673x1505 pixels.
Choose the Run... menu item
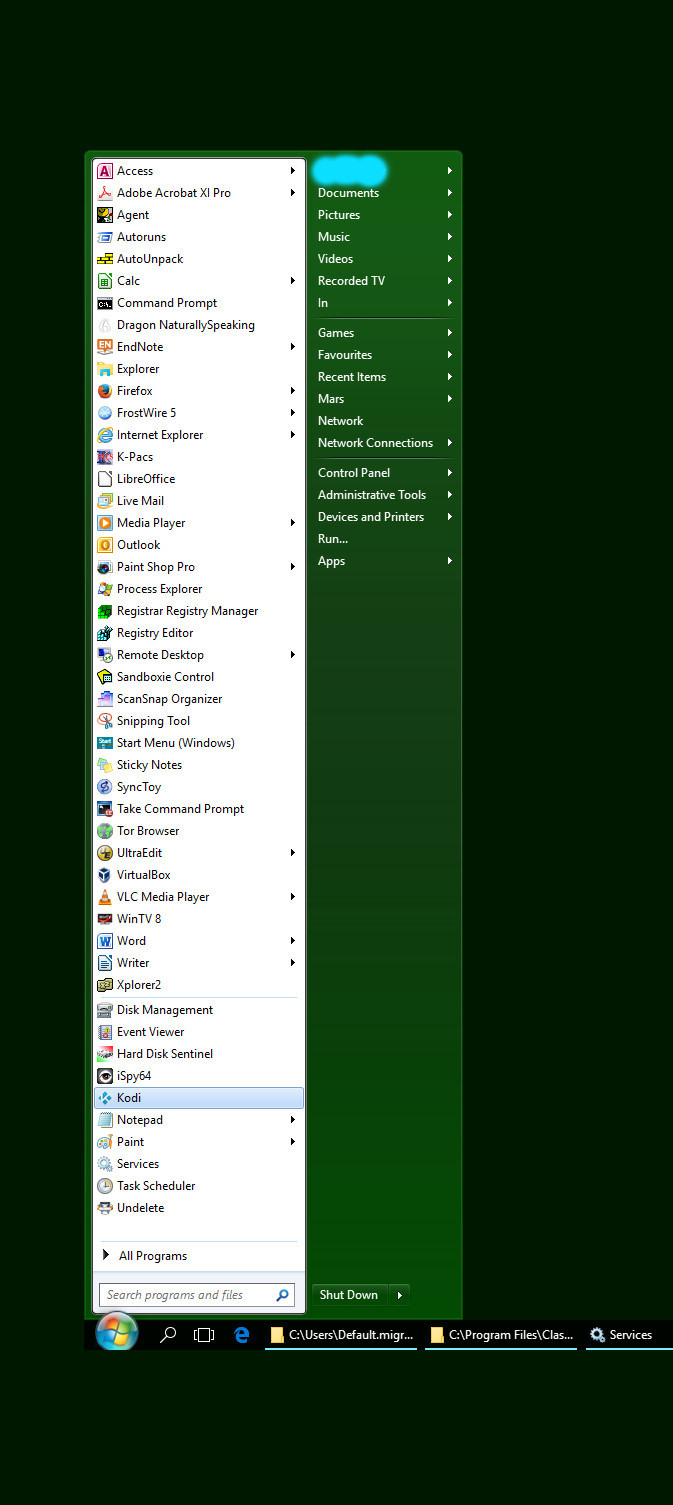click(333, 539)
